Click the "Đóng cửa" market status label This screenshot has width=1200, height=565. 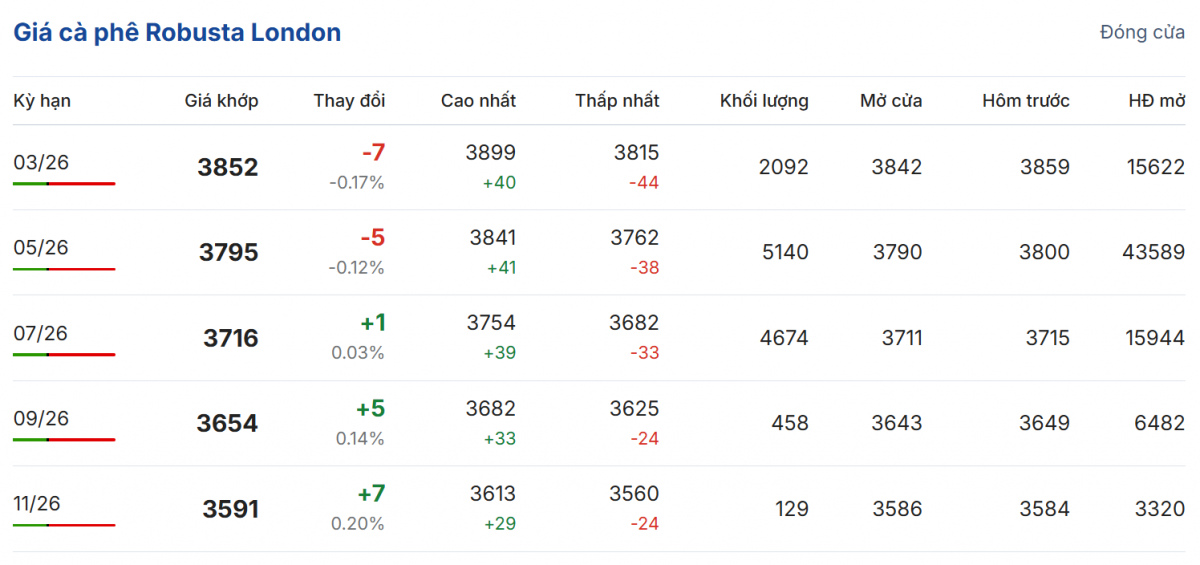tap(1142, 33)
